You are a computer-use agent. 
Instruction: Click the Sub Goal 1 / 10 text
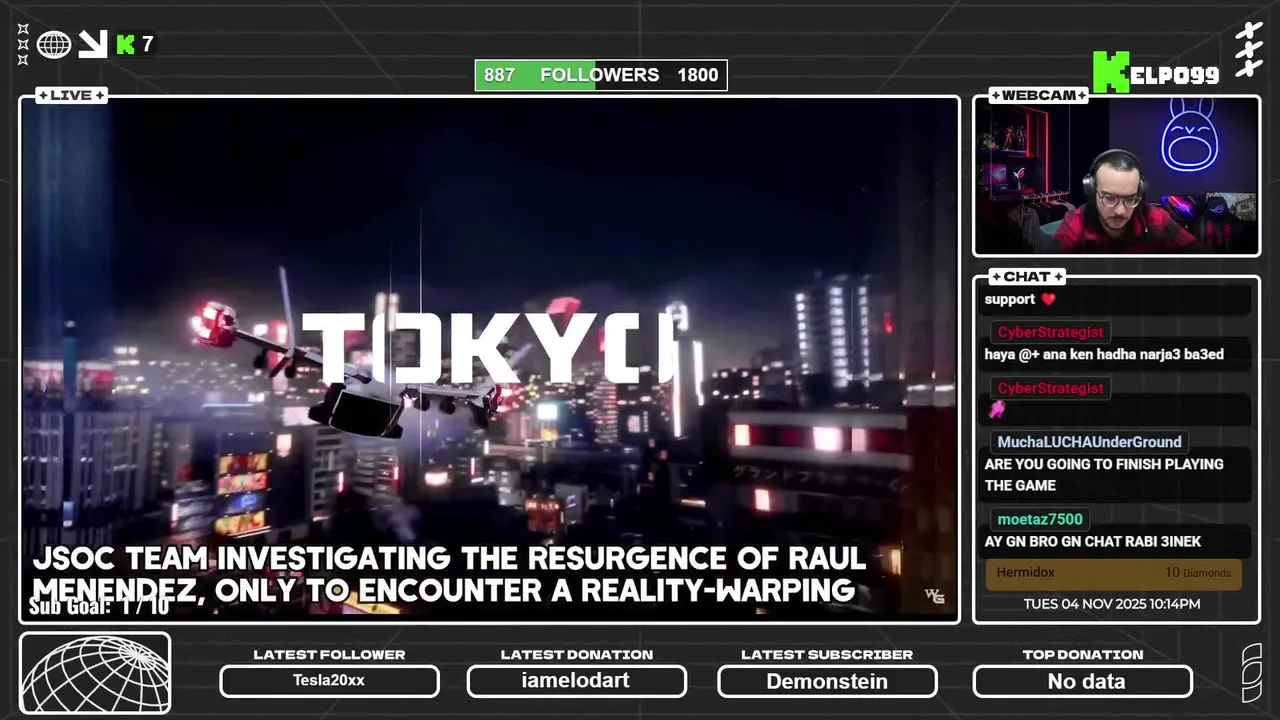[99, 606]
